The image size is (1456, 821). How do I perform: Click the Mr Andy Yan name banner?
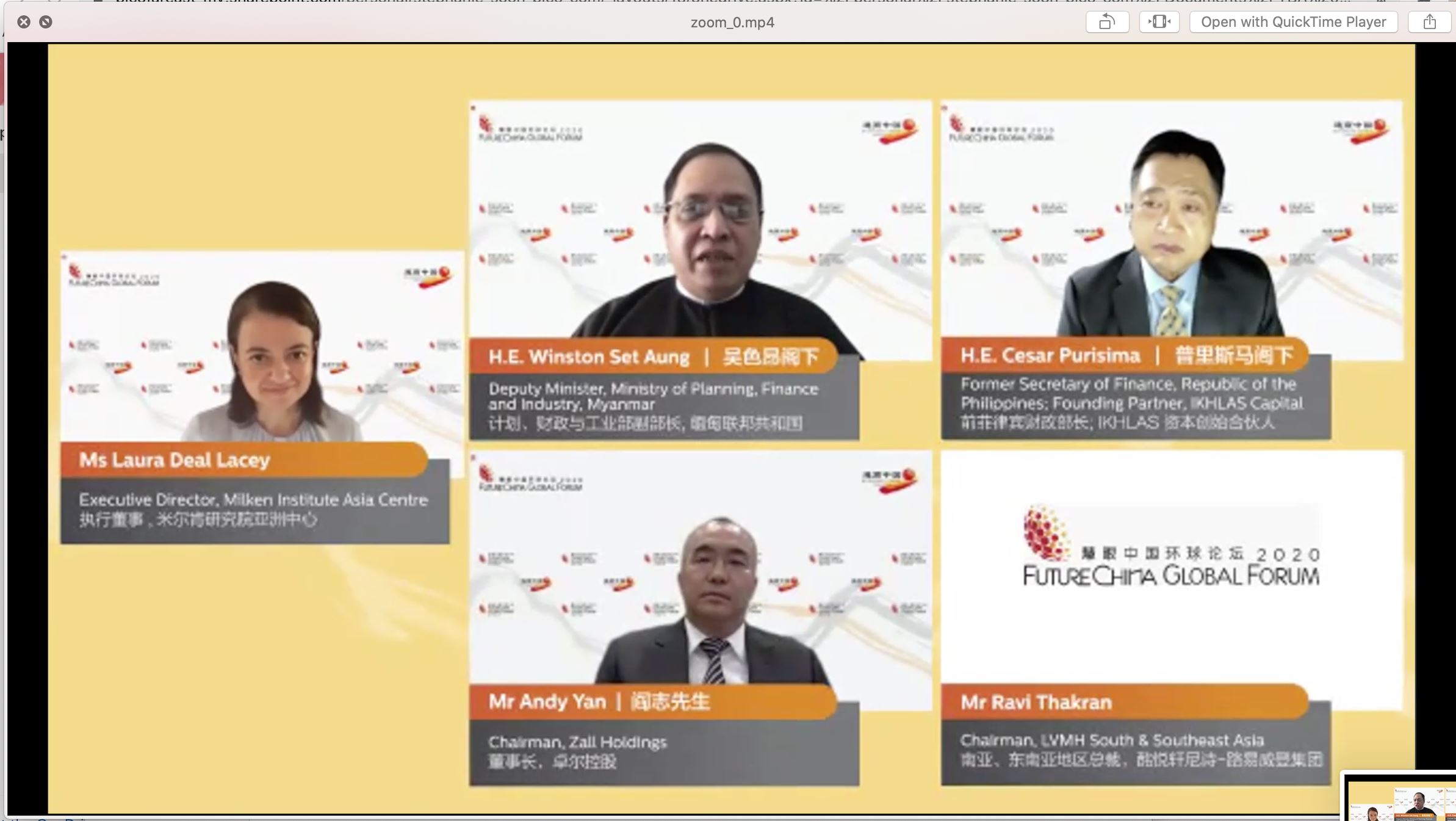[653, 701]
